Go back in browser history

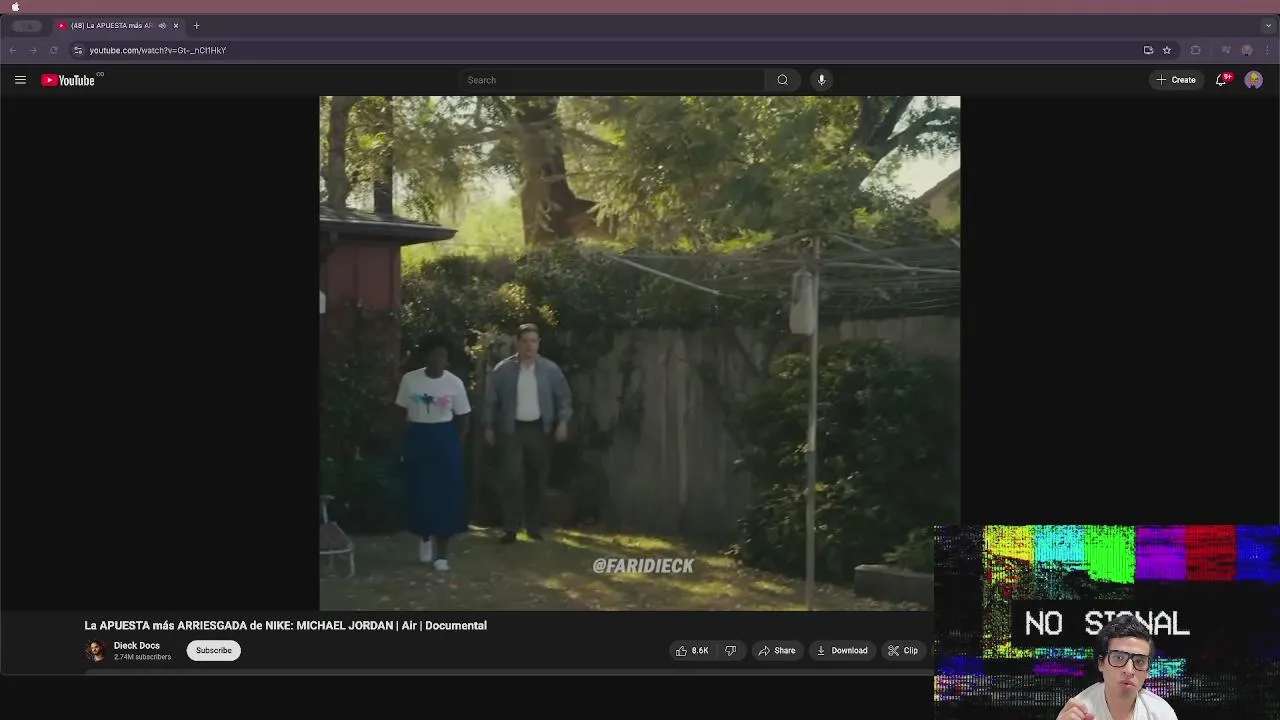pyautogui.click(x=13, y=50)
